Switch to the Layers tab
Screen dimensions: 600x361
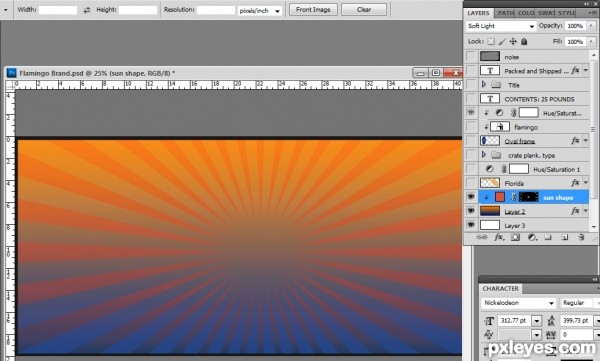tap(478, 13)
